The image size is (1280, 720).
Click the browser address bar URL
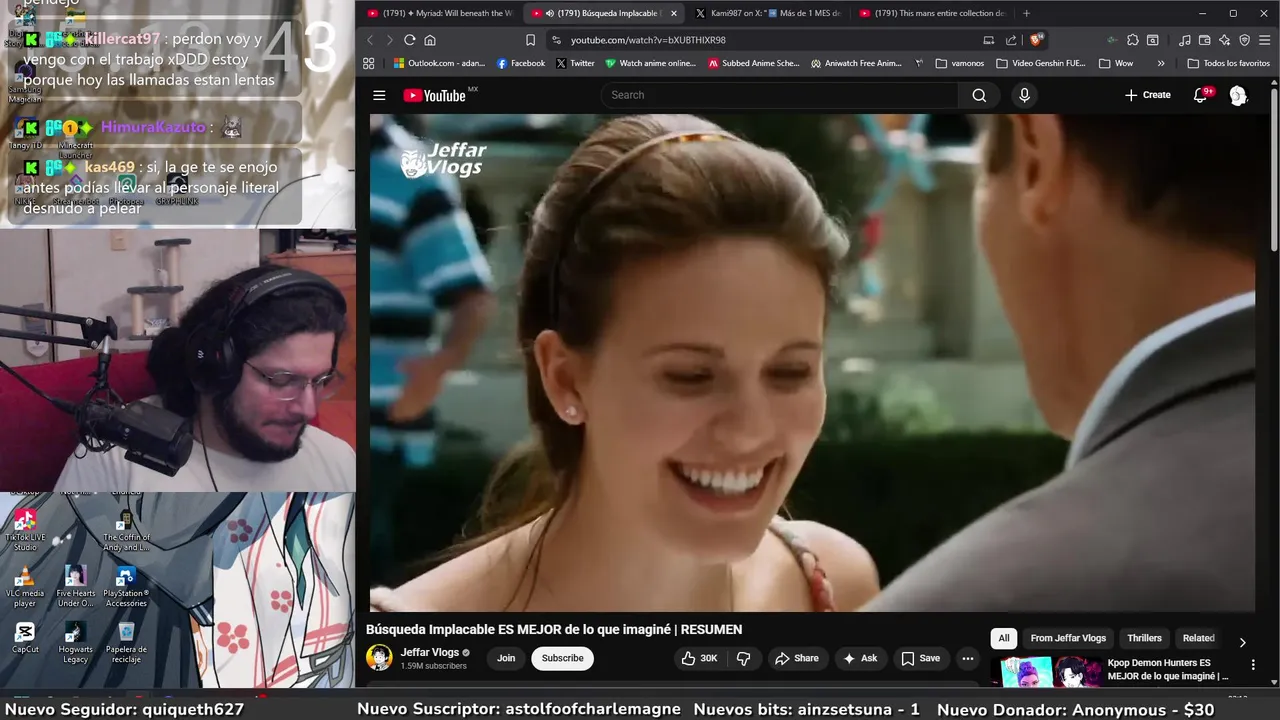648,40
